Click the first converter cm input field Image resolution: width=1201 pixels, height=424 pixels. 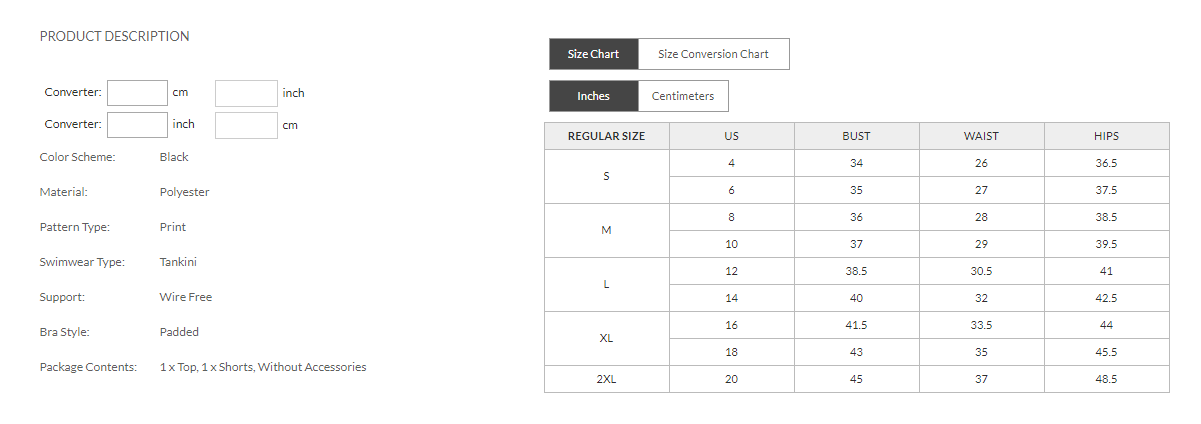point(137,93)
